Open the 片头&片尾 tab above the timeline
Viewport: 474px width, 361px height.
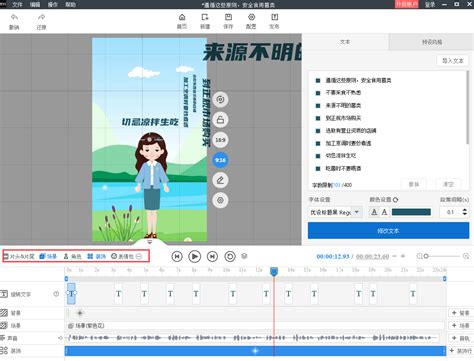click(x=19, y=256)
